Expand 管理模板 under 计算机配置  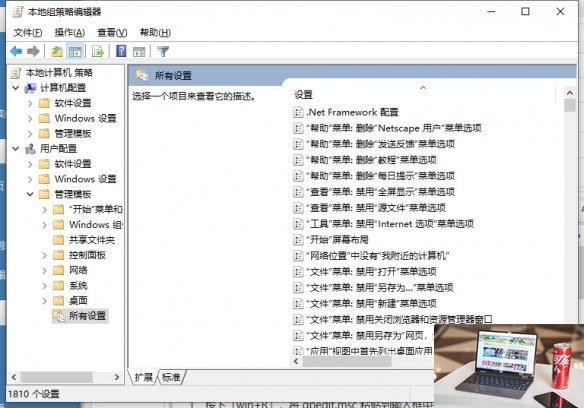coord(30,134)
